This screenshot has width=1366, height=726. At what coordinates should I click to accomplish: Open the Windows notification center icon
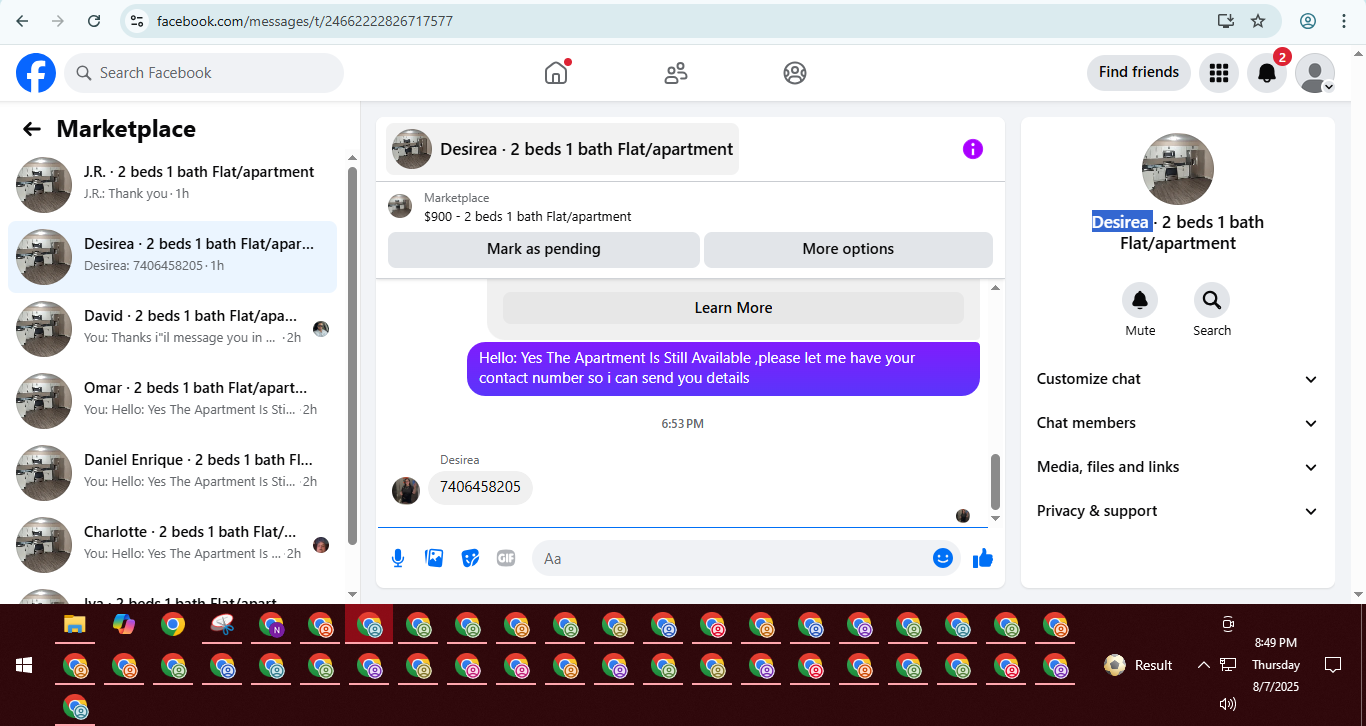click(1332, 665)
